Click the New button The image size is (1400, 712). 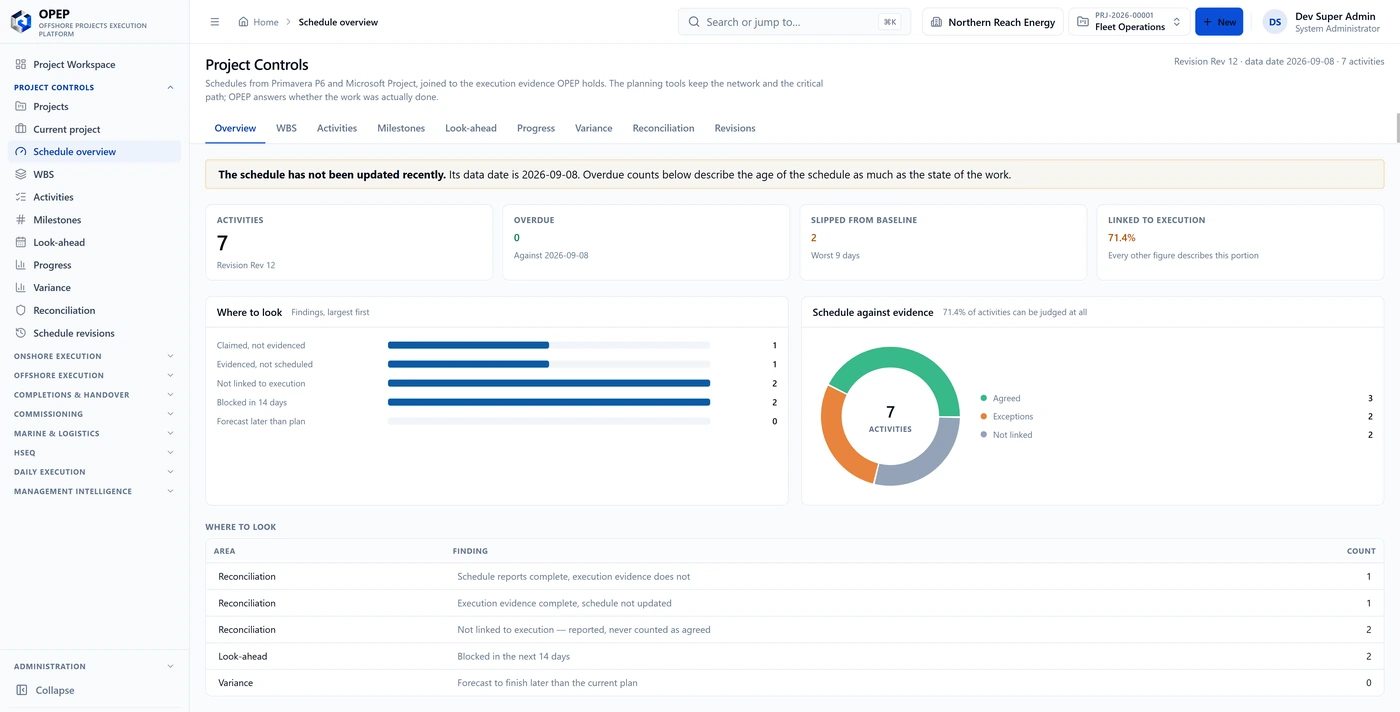[x=1219, y=22]
